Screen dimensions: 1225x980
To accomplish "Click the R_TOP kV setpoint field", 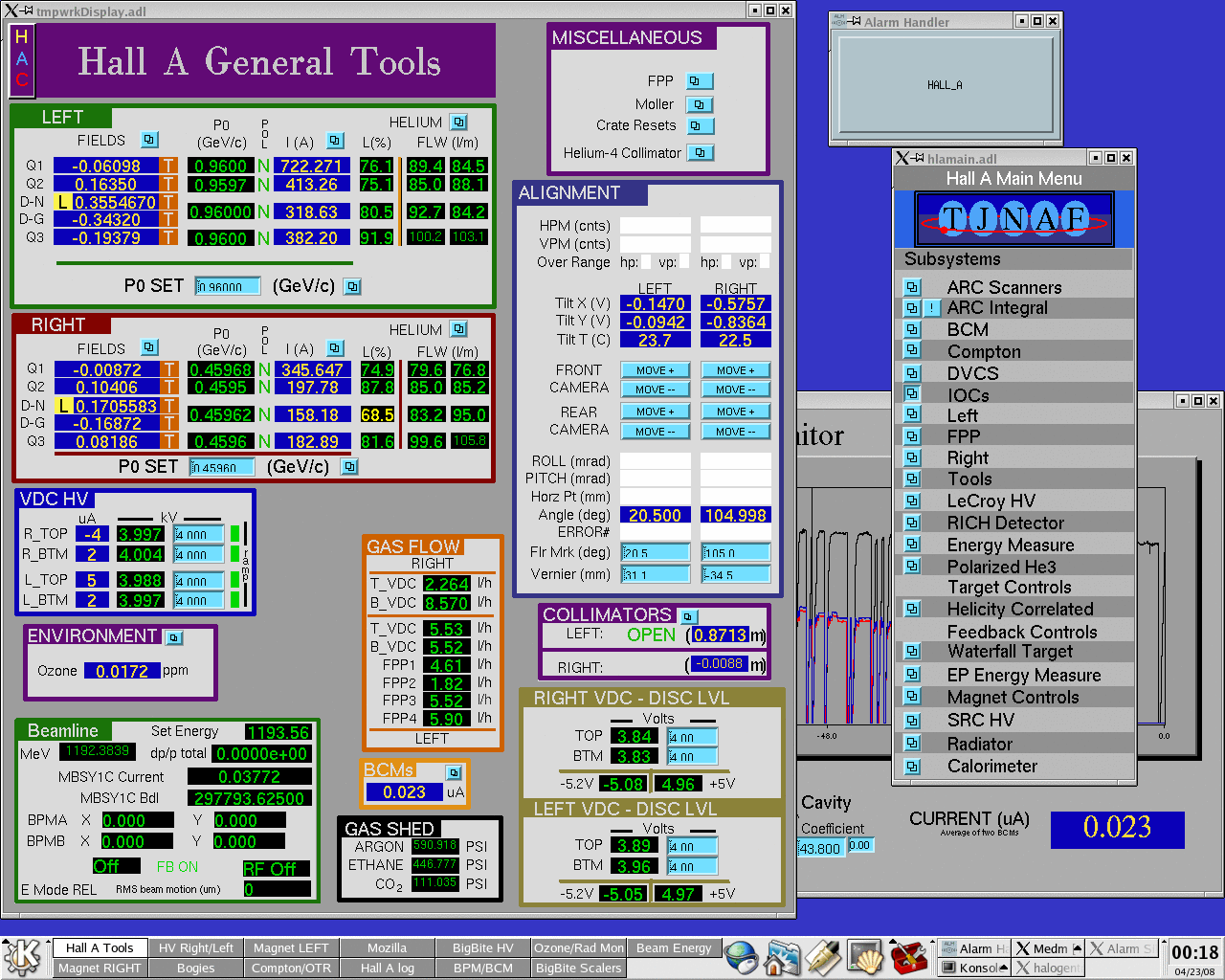I will (199, 534).
